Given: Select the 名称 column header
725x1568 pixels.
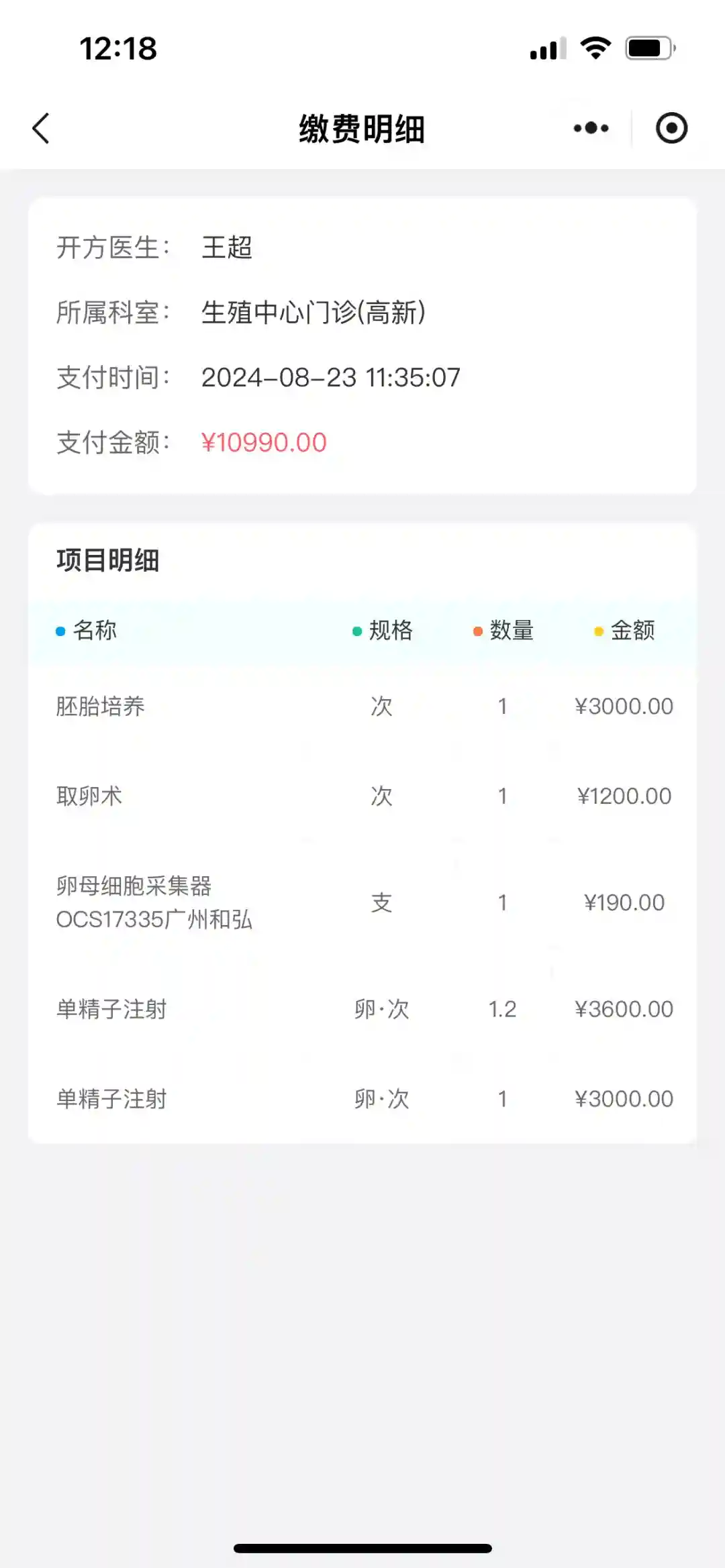Looking at the screenshot, I should 95,631.
